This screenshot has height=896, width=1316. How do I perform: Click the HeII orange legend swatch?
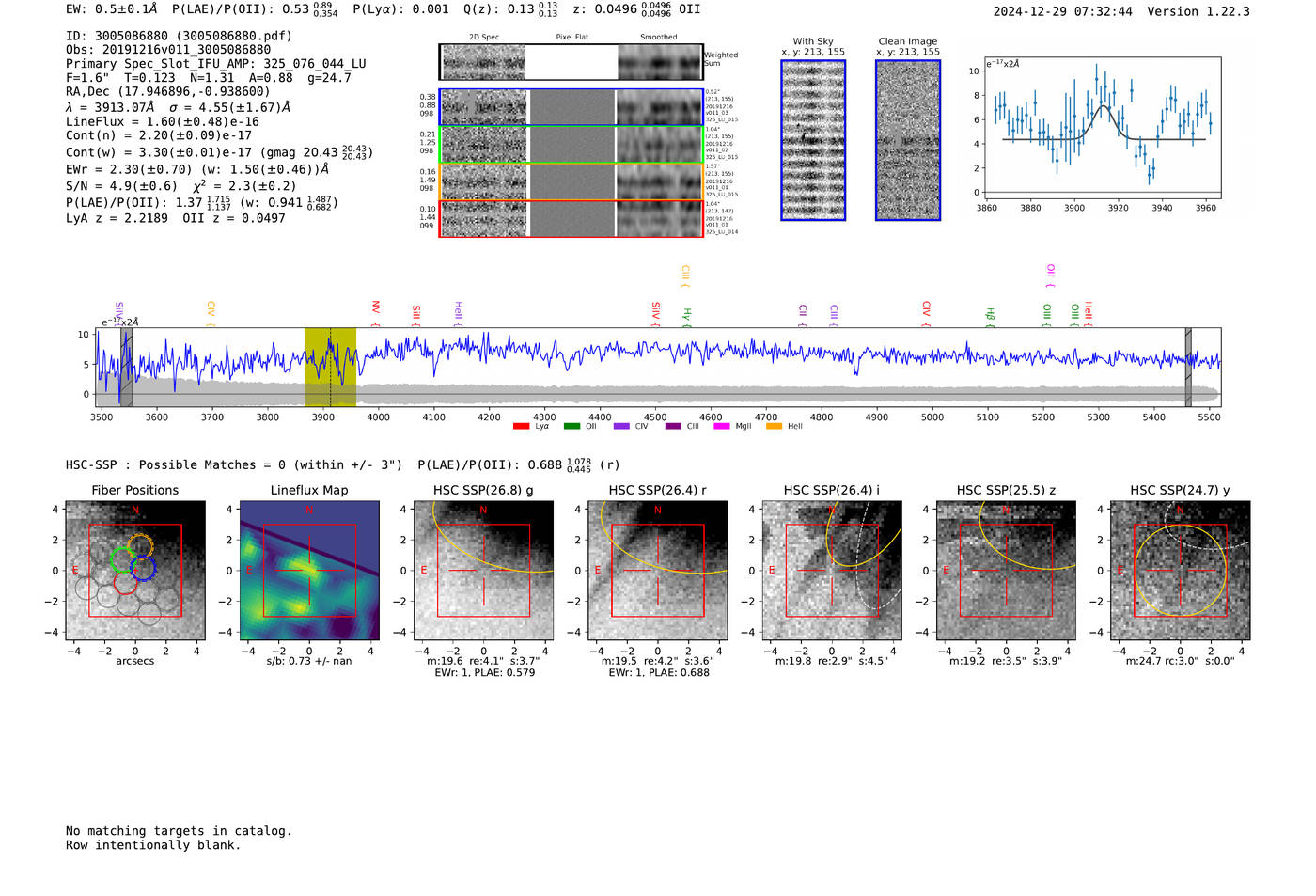[774, 426]
